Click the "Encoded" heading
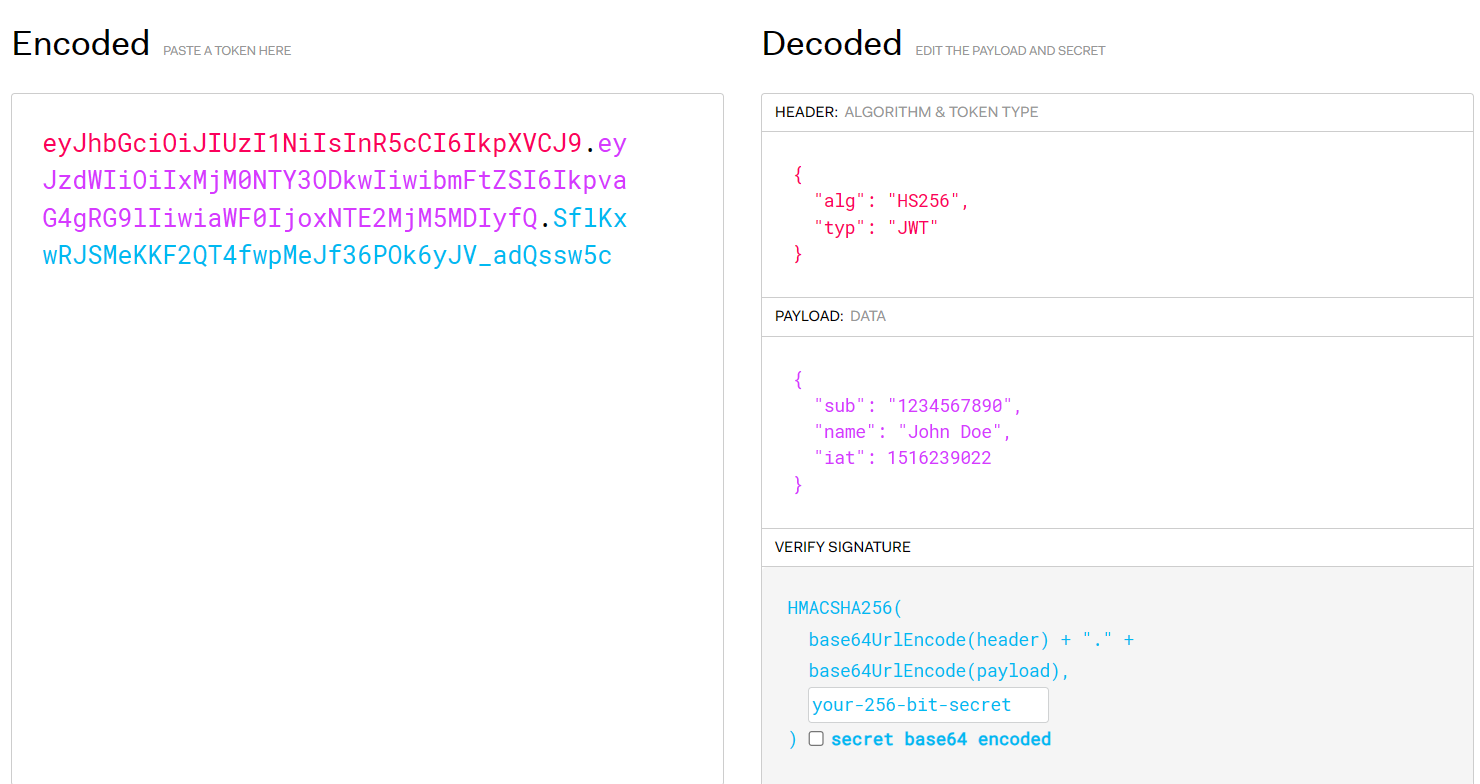 (81, 44)
